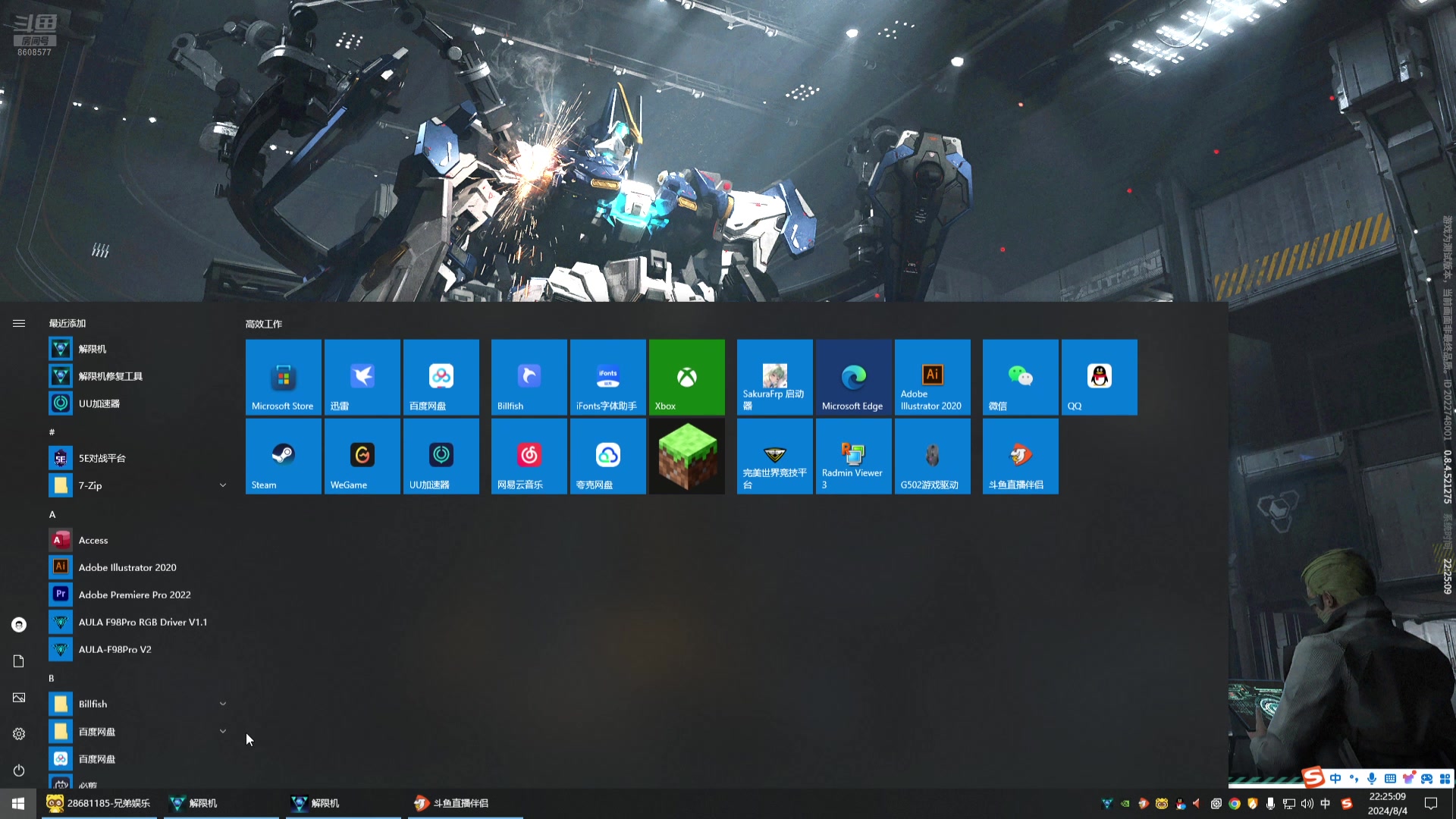
Task: Open Sogou toolbar gamepad icon
Action: [1426, 779]
